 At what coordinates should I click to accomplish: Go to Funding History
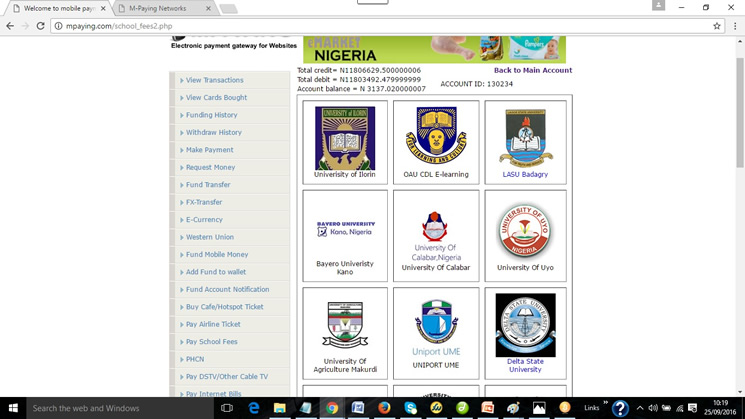(211, 115)
